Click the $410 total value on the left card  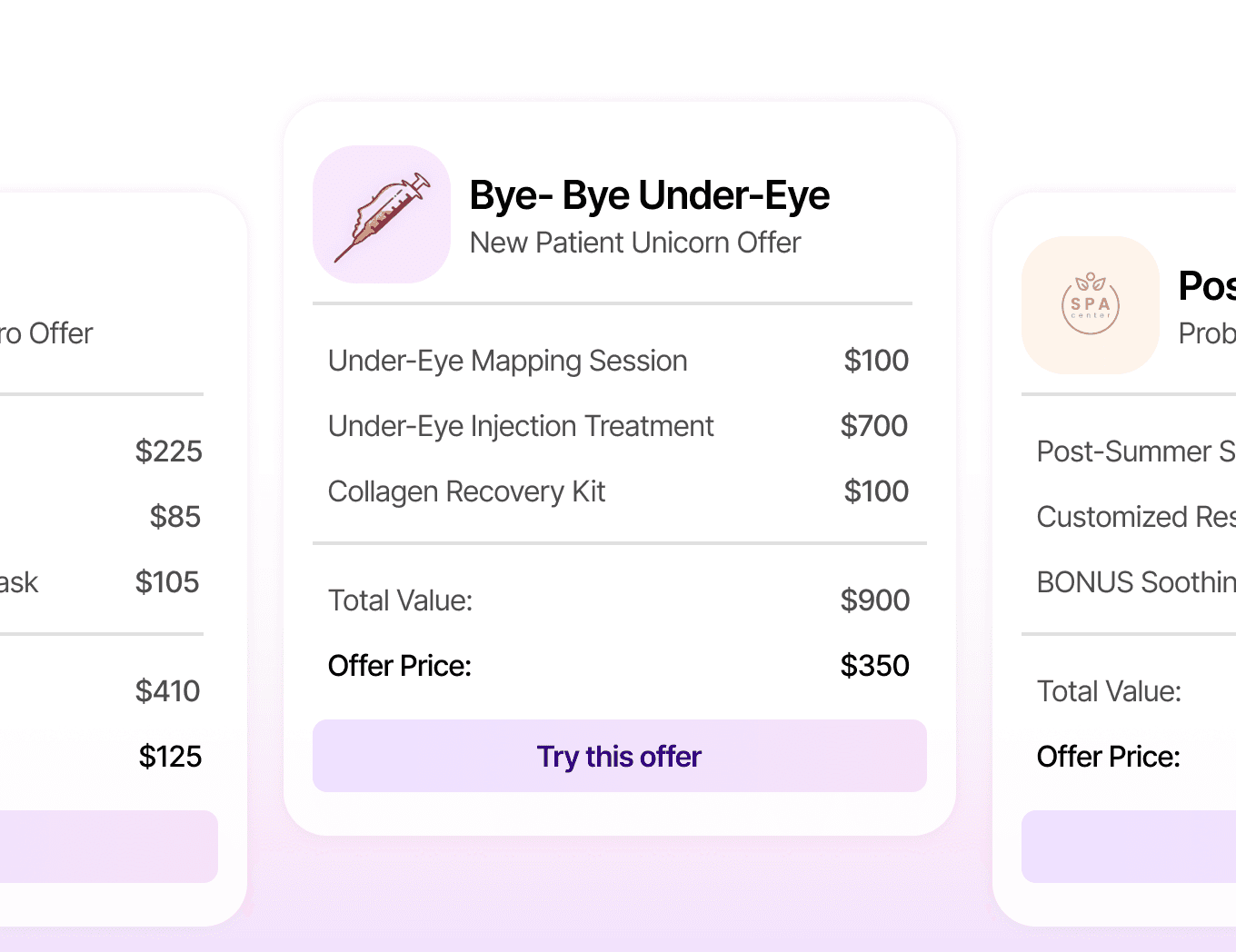pyautogui.click(x=168, y=691)
